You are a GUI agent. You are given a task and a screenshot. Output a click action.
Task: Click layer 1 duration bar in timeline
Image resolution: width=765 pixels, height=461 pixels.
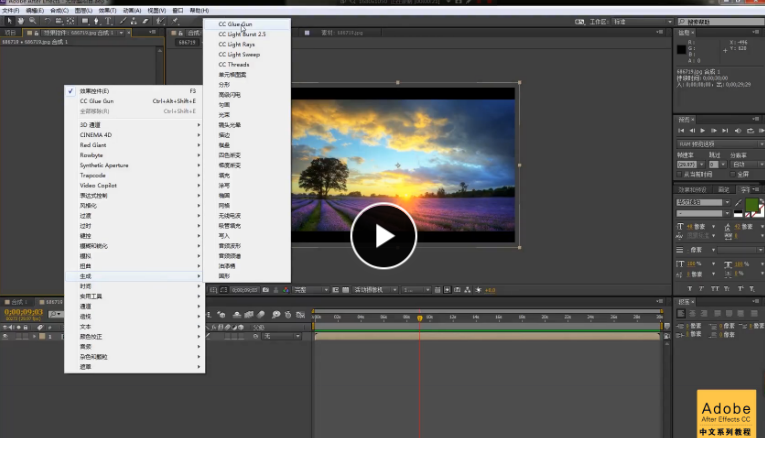[x=487, y=336]
